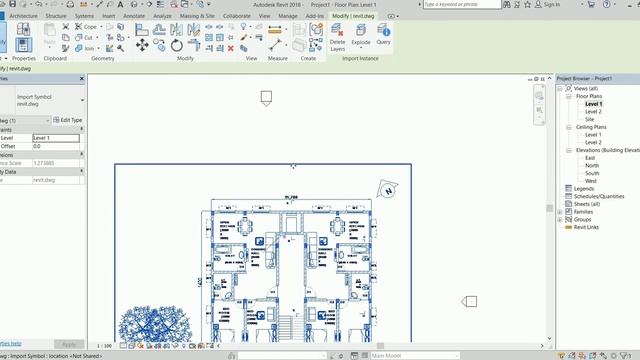Click the Print icon in Quick Access toolbar
The image size is (640, 360).
[70, 4]
